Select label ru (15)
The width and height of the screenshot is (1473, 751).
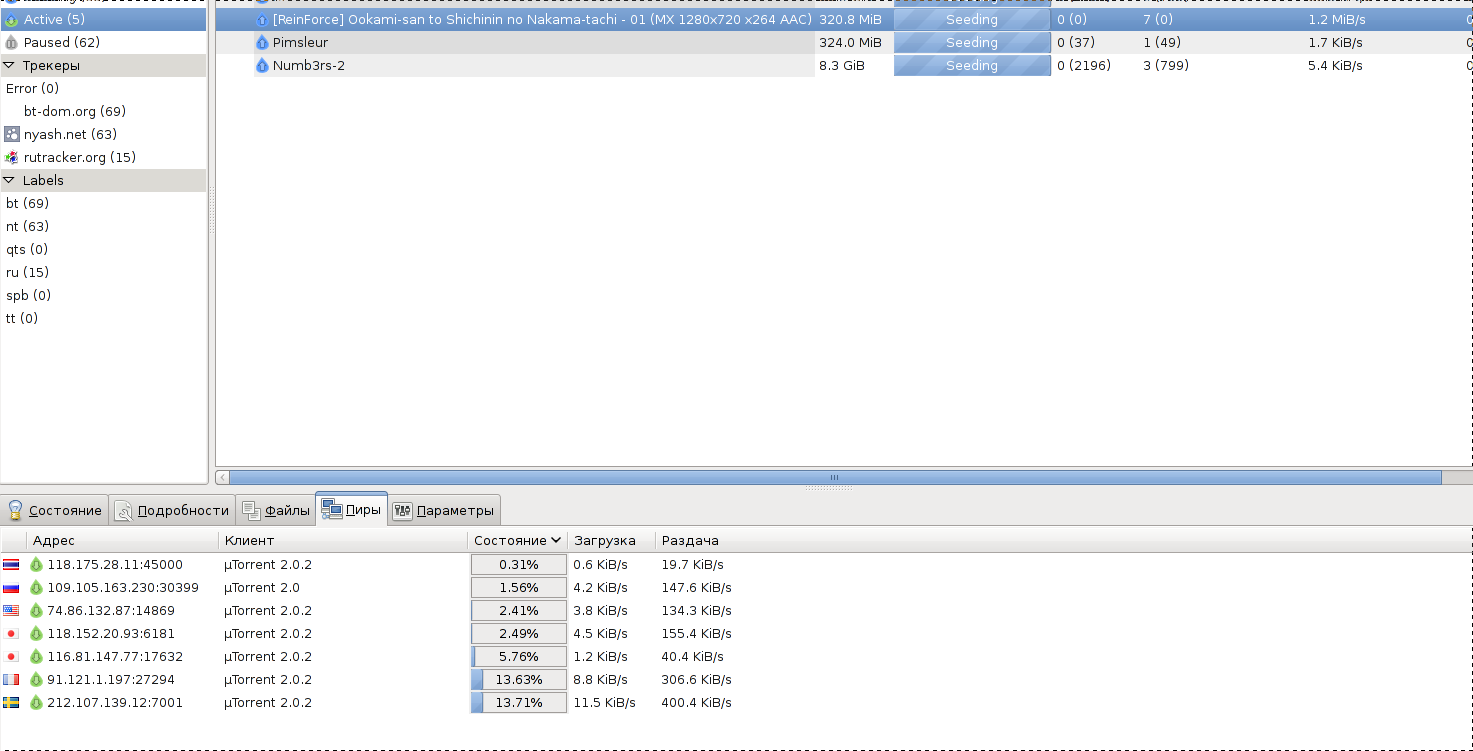(27, 272)
